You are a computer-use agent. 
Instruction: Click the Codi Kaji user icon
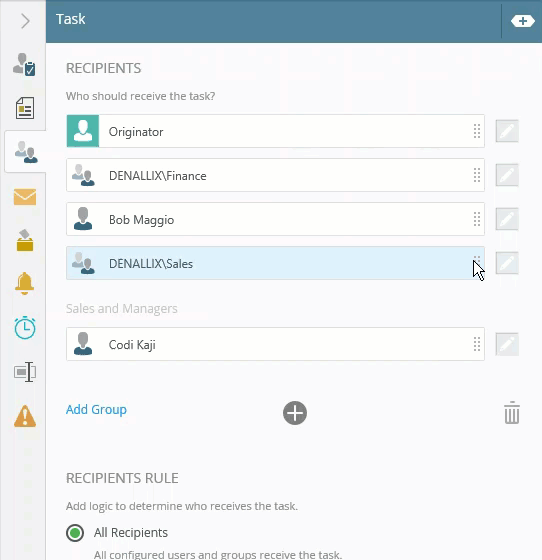point(83,344)
